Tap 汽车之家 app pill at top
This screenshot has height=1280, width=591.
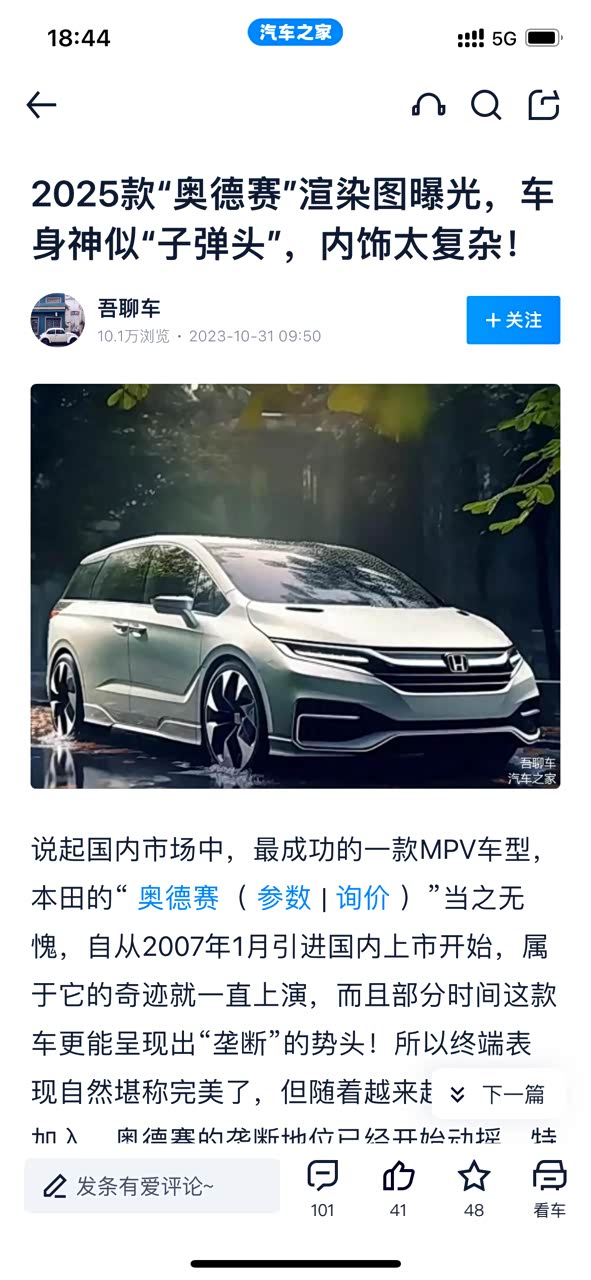295,33
